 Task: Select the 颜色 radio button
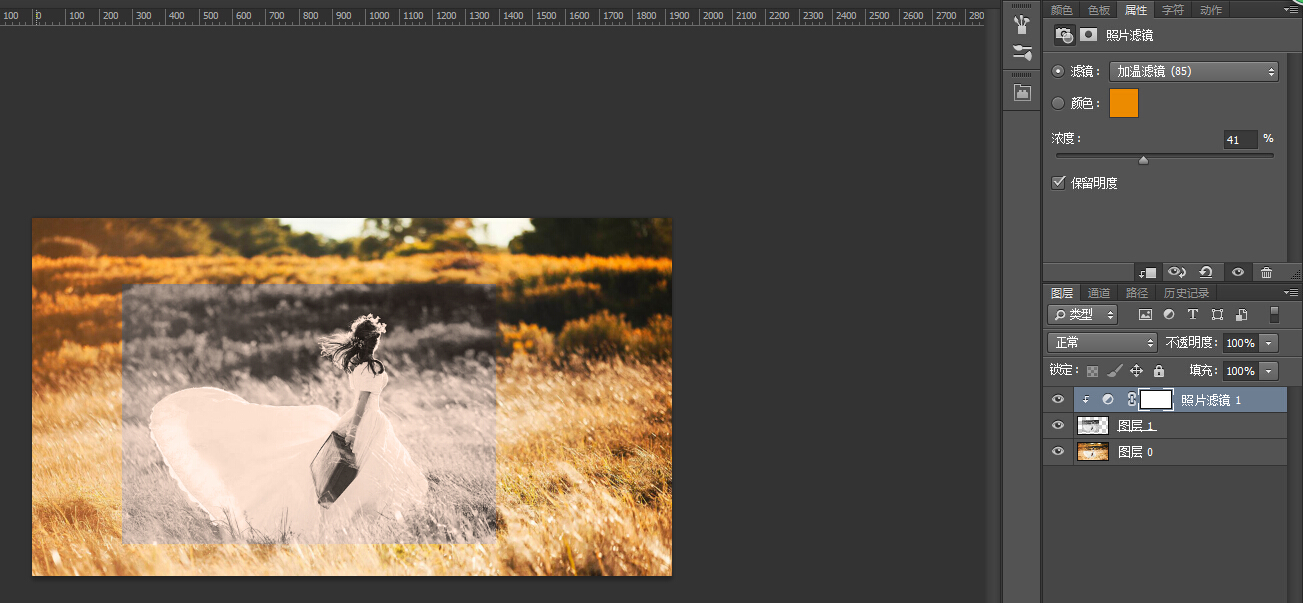point(1058,103)
